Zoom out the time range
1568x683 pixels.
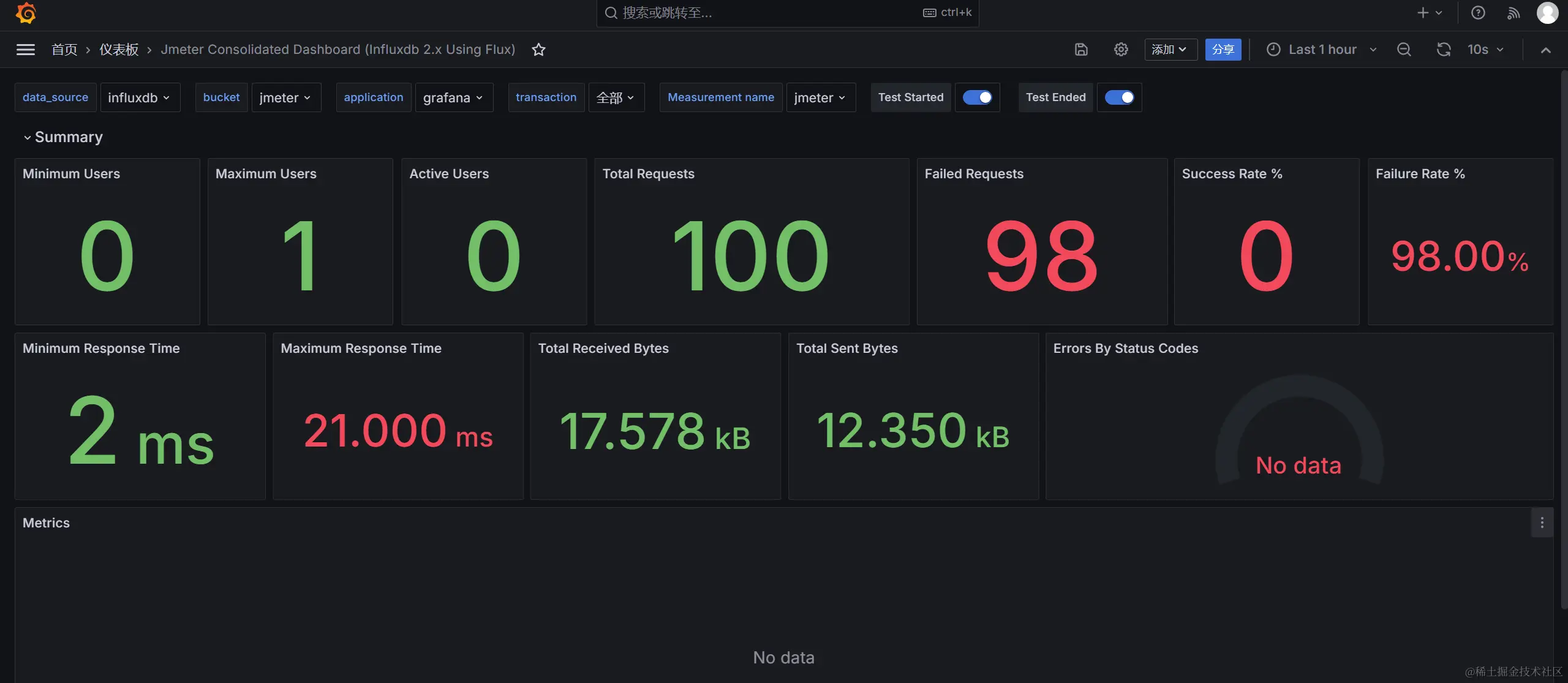(1404, 50)
